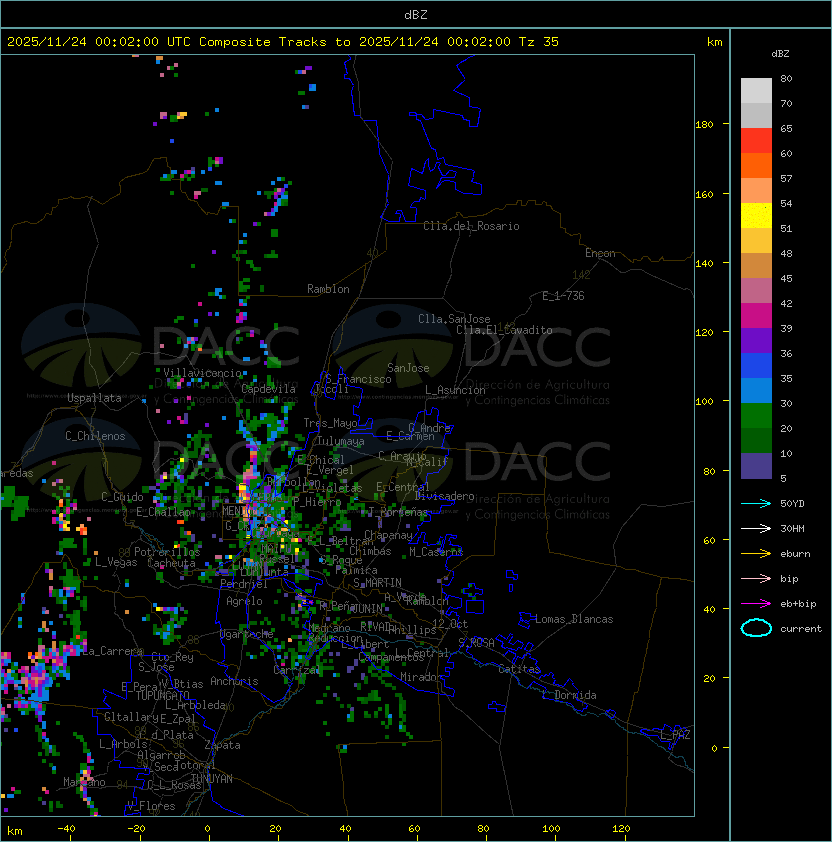Click the 'L_Dormida' map label

(x=569, y=695)
